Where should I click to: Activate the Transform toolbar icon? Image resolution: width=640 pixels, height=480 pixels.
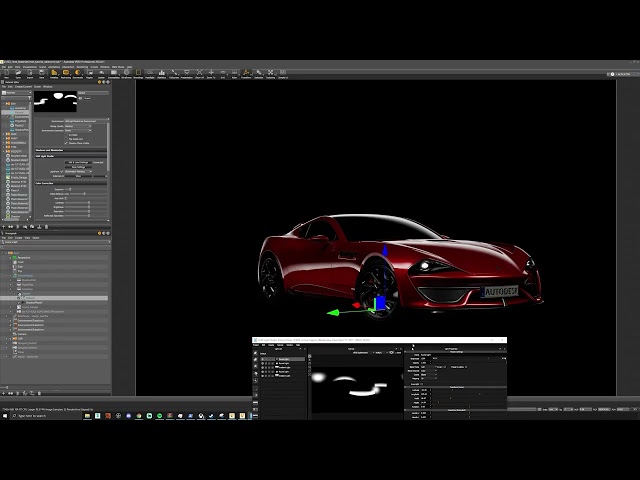click(x=246, y=73)
